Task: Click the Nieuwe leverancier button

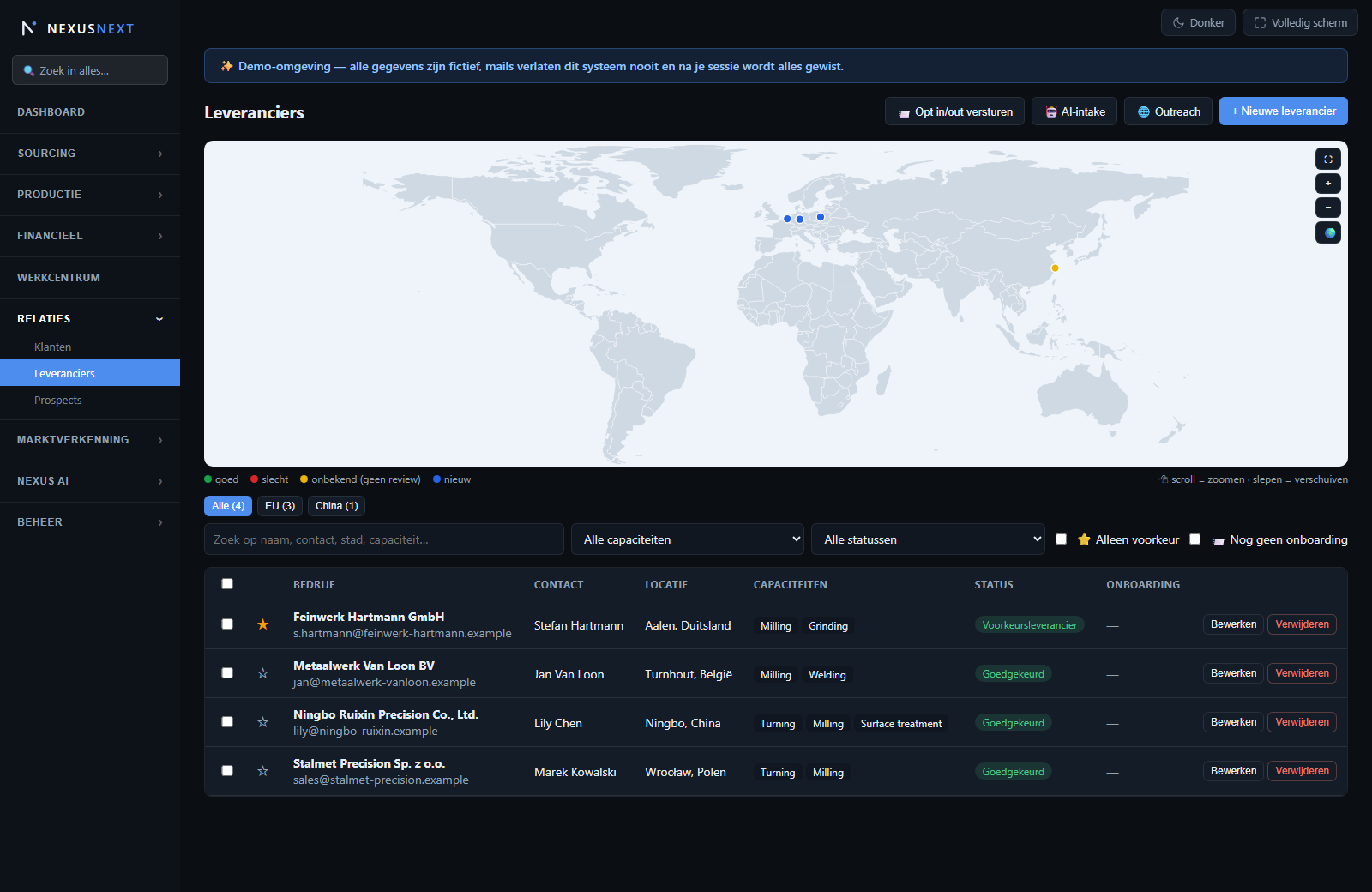Action: (1284, 111)
